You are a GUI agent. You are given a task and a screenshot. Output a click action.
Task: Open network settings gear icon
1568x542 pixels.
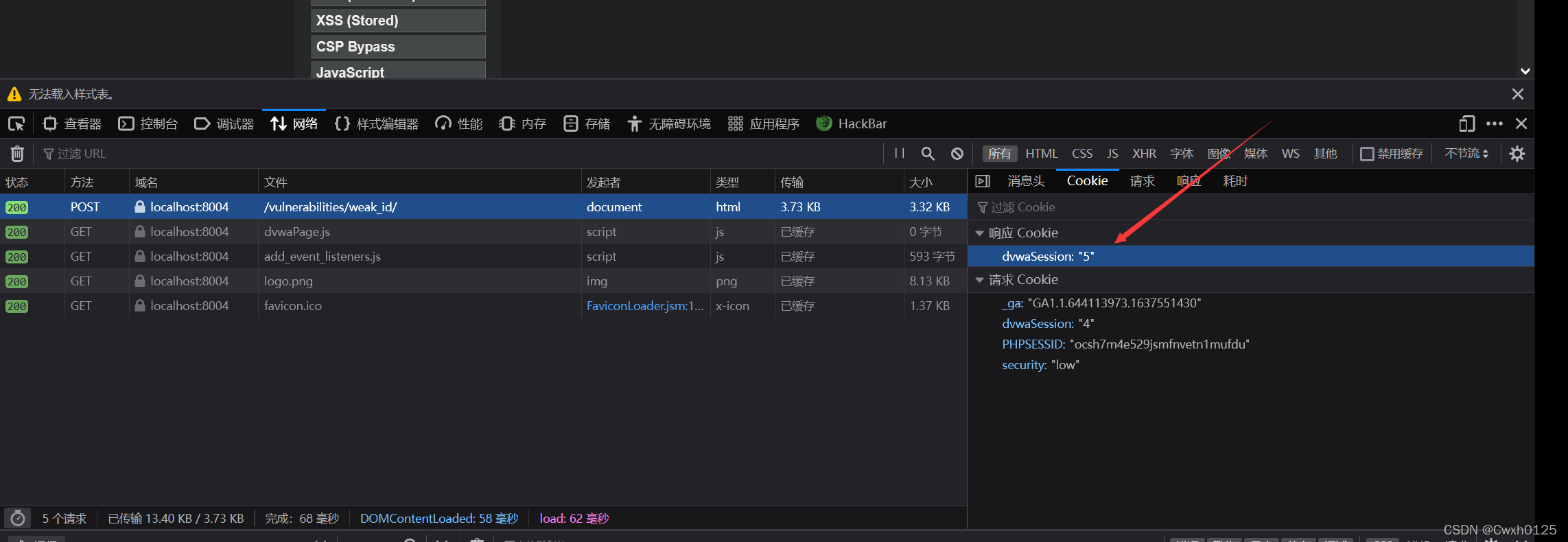(1517, 154)
